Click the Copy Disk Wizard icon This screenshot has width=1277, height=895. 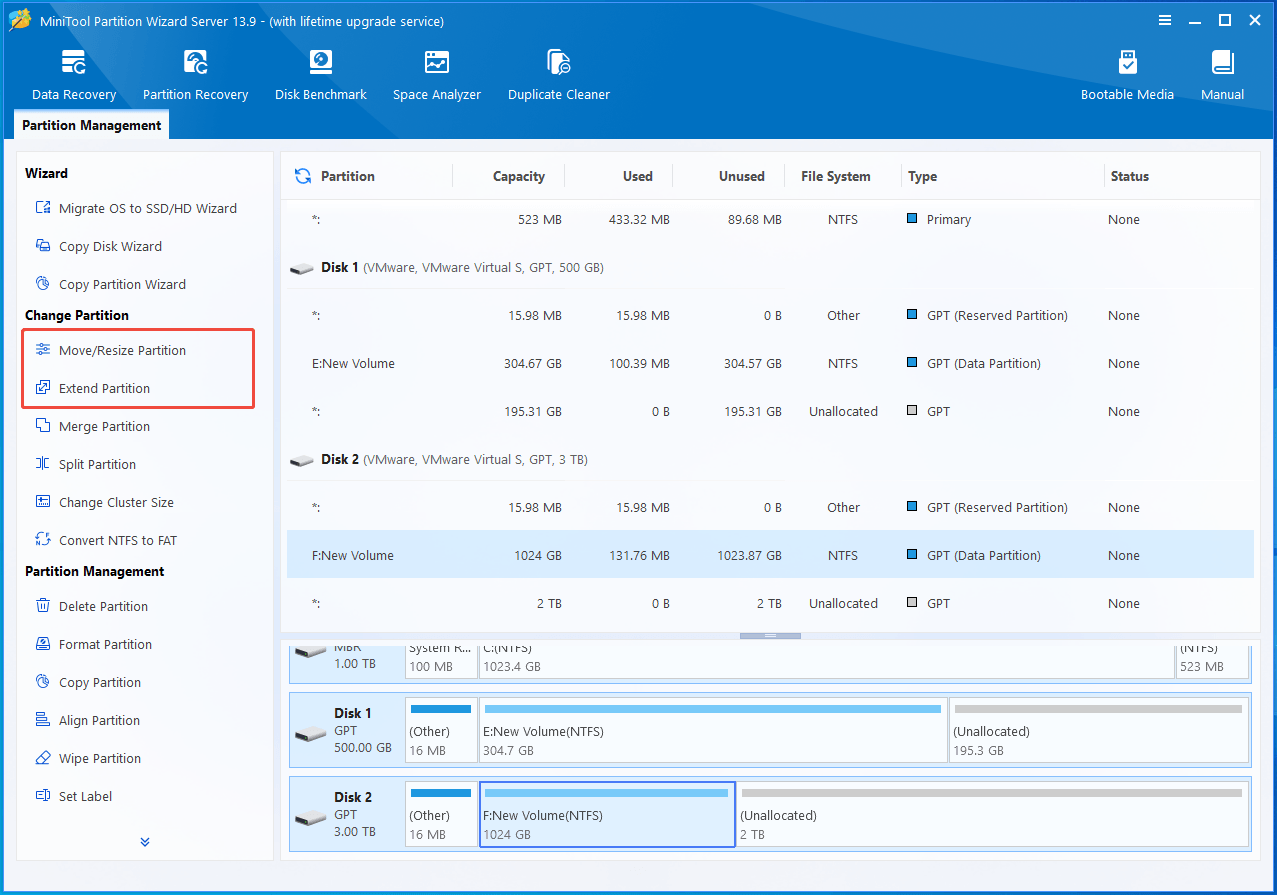[x=43, y=246]
